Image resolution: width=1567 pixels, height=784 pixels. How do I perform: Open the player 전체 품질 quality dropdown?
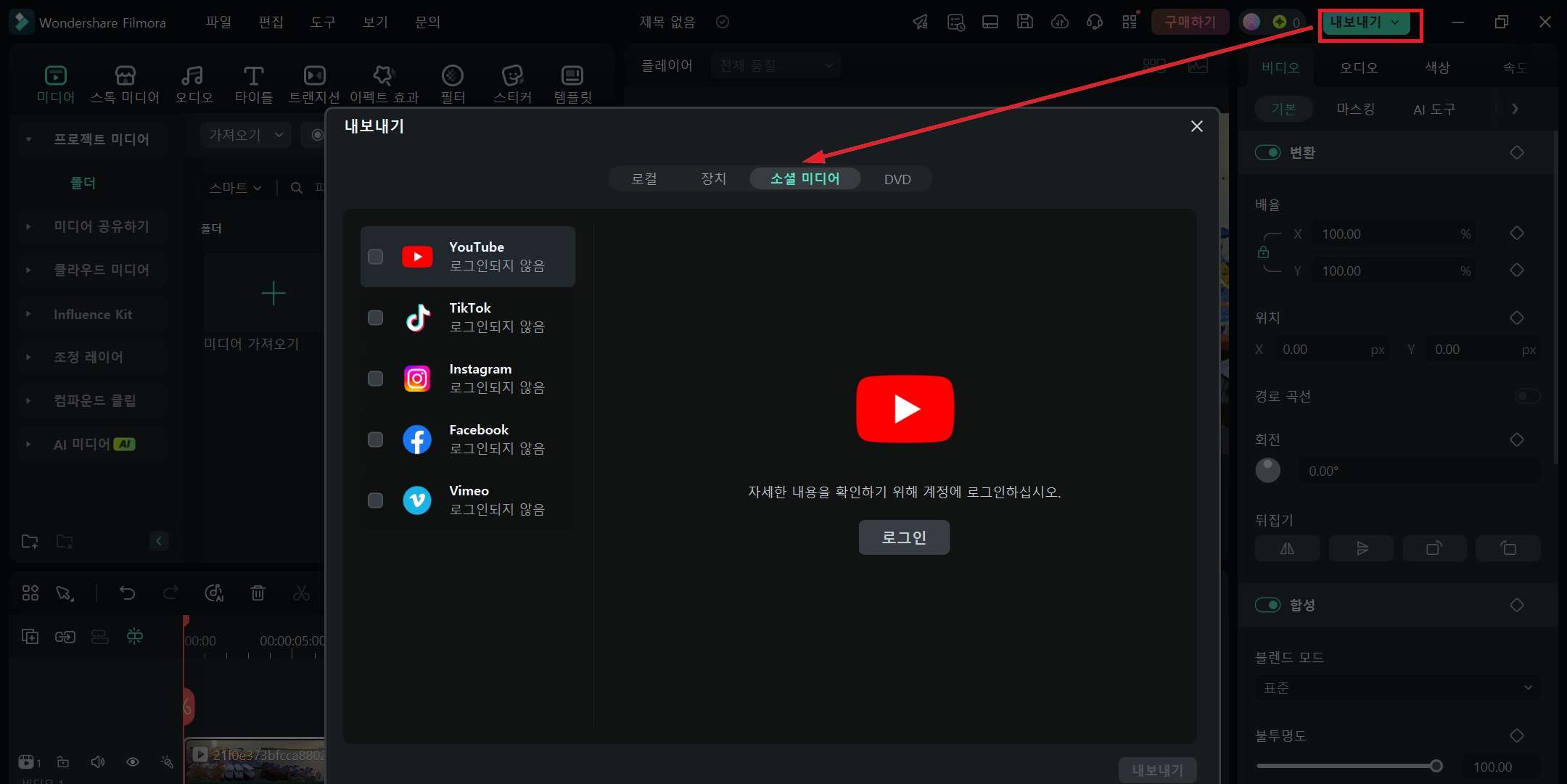(x=776, y=66)
